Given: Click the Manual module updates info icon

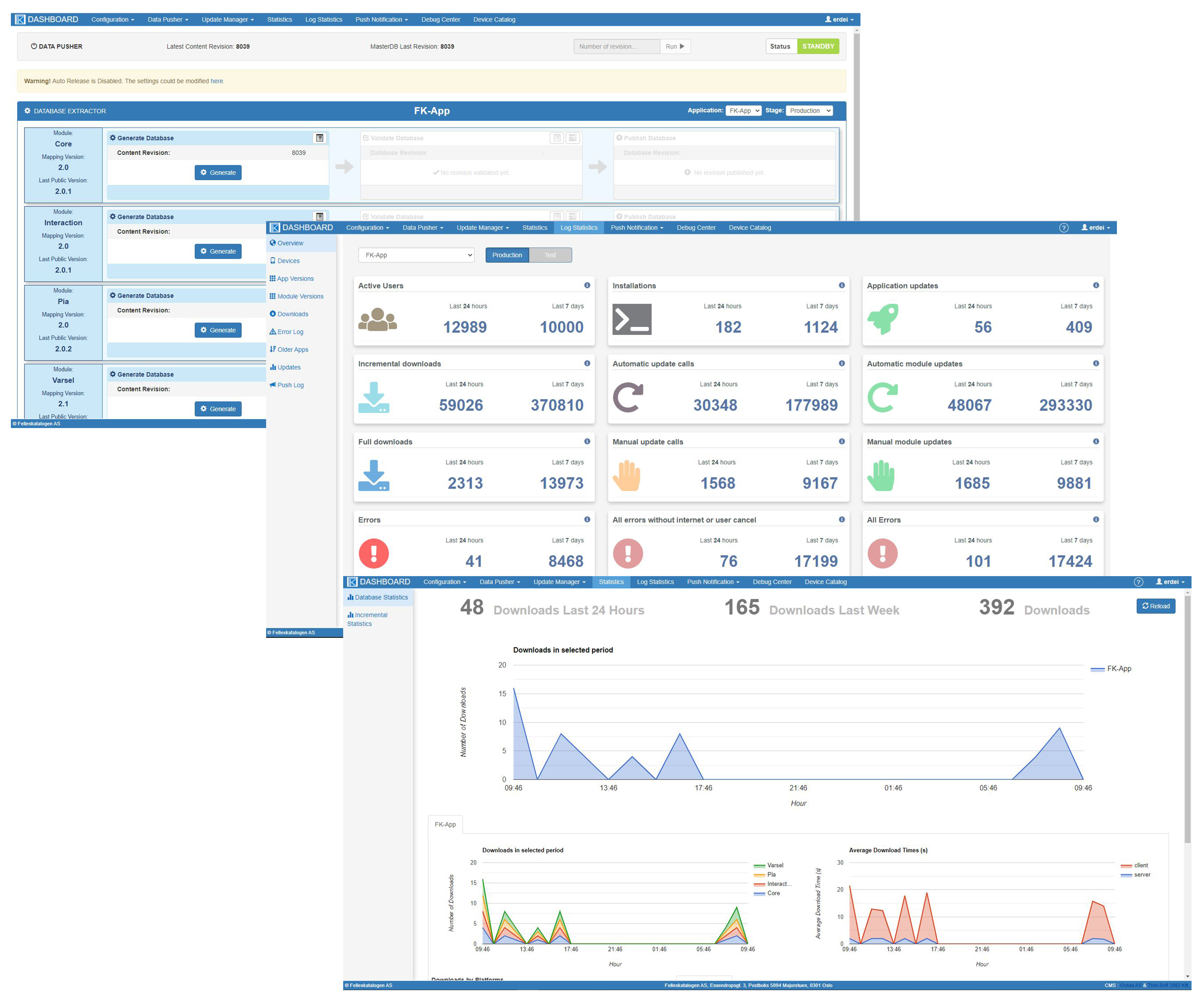Looking at the screenshot, I should (1096, 441).
